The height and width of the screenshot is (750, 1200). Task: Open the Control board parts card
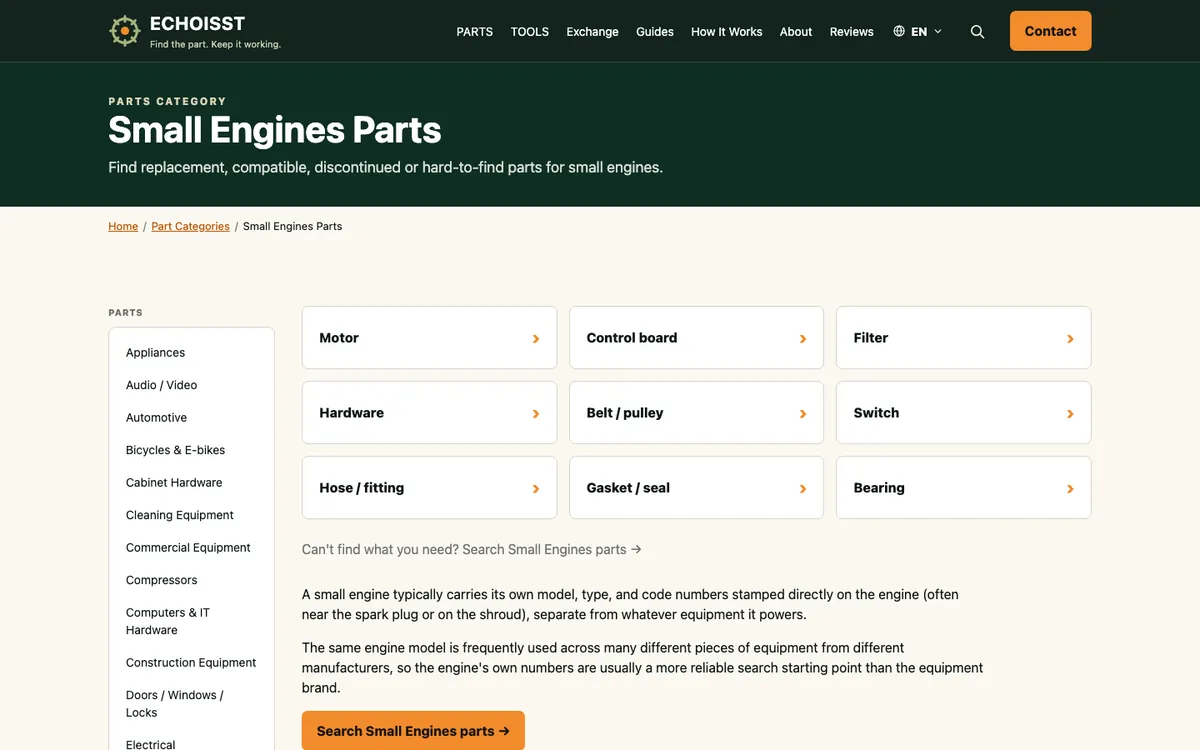click(x=696, y=338)
